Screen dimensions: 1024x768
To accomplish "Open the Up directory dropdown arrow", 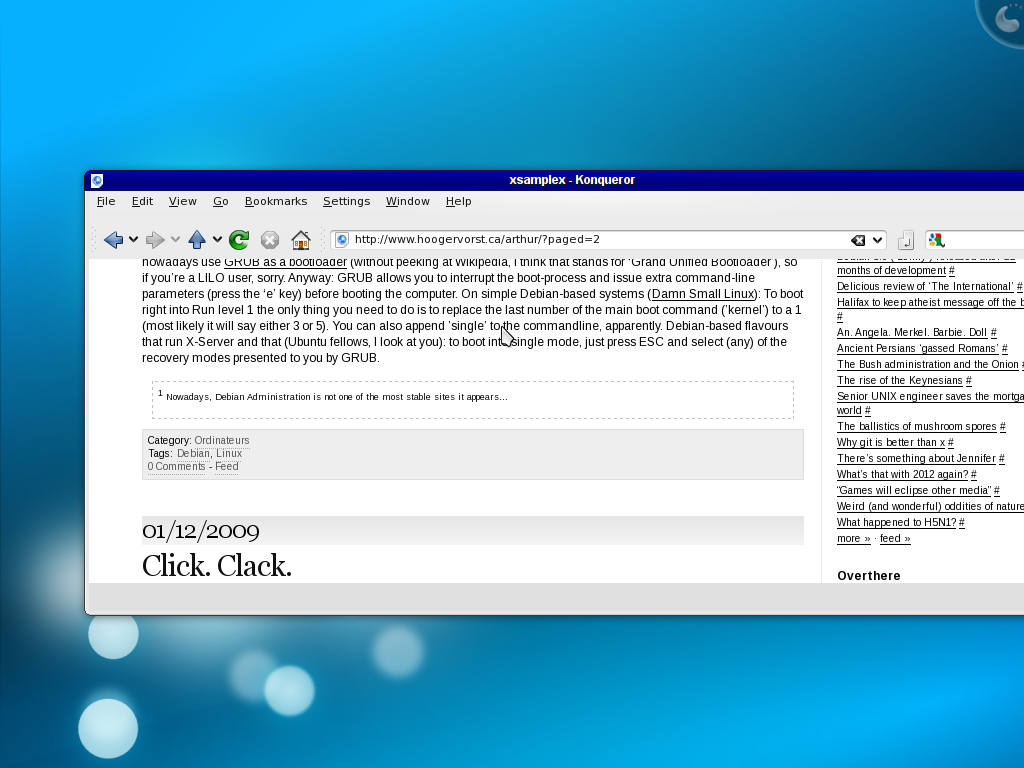I will pos(217,240).
